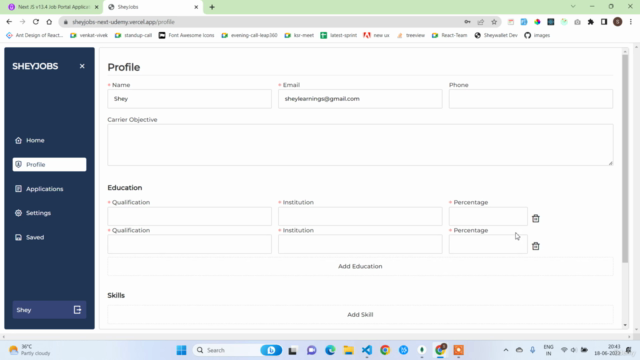640x360 pixels.
Task: Open Ant Design of React bookmark
Action: 35,36
